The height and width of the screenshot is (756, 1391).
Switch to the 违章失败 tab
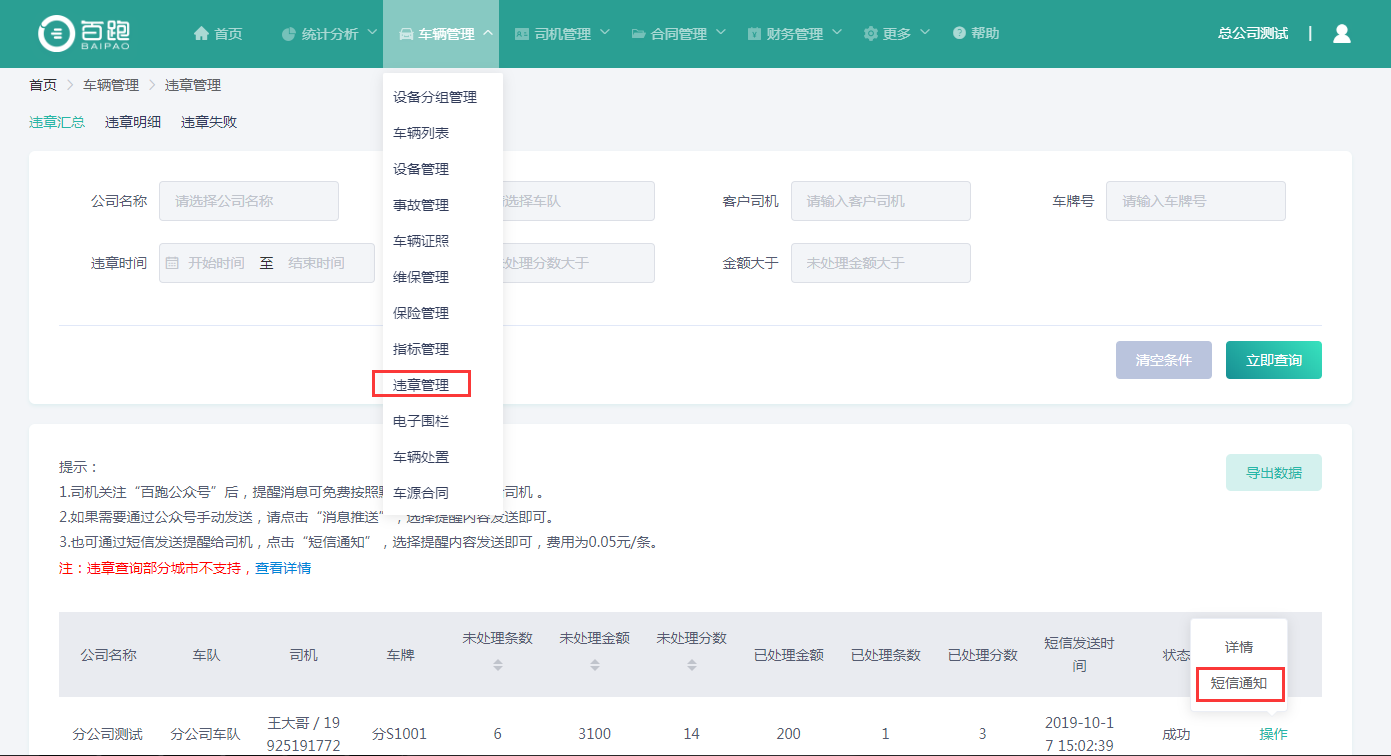209,122
